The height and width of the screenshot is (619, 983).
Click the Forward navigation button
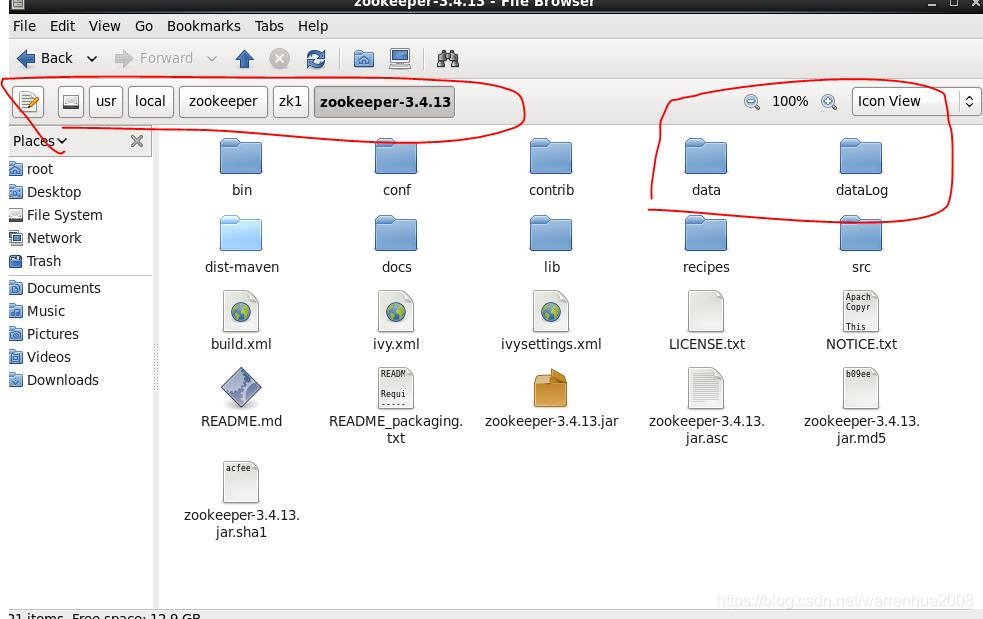tap(154, 58)
